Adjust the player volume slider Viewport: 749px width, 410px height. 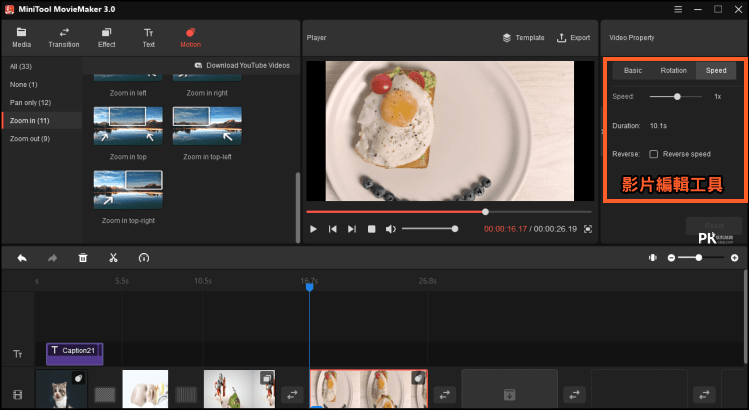pyautogui.click(x=430, y=229)
